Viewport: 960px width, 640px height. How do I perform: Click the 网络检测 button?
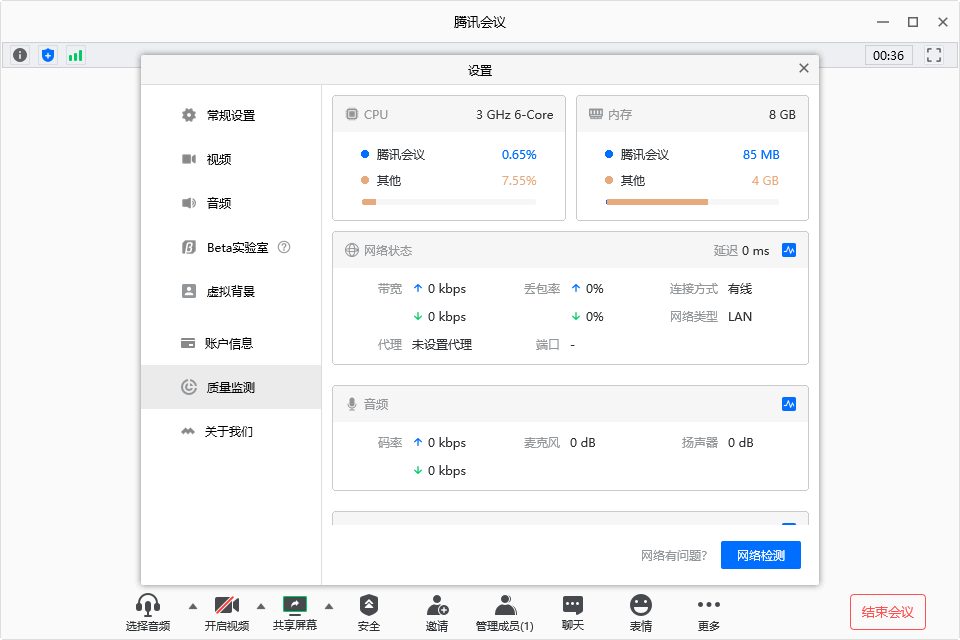760,555
